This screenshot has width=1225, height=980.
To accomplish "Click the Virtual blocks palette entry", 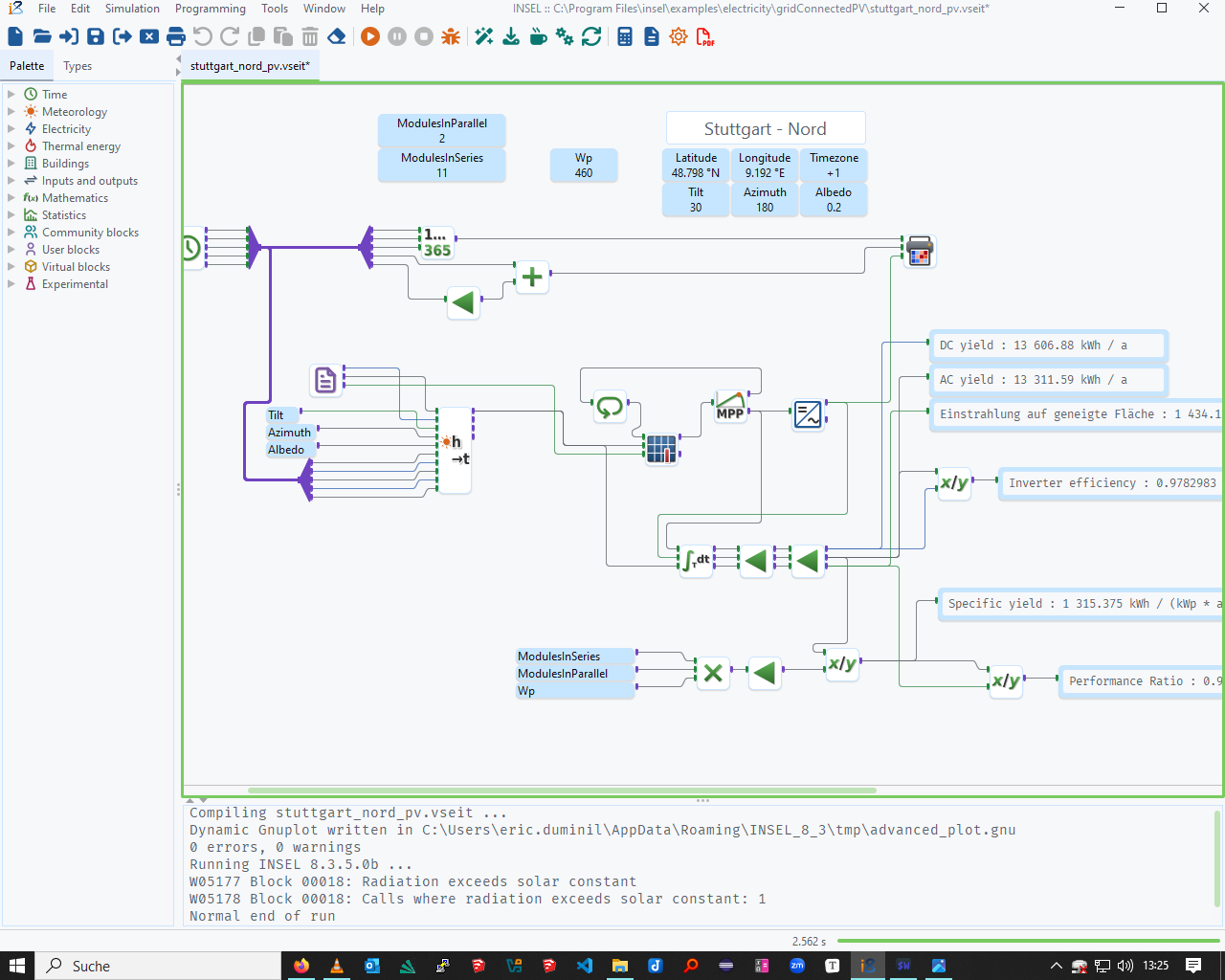I will tap(76, 267).
